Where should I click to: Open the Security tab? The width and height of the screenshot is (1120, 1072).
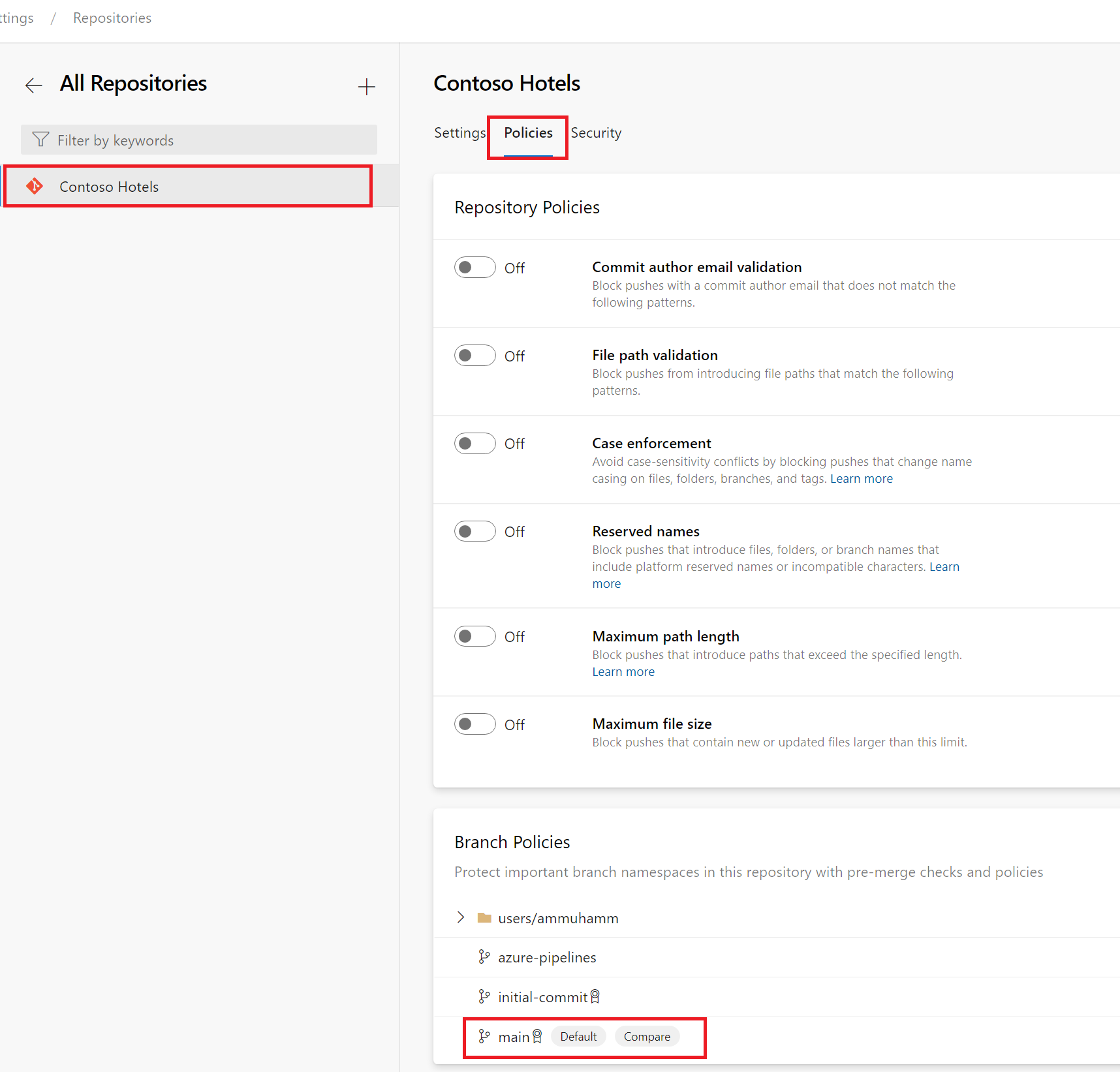click(596, 133)
